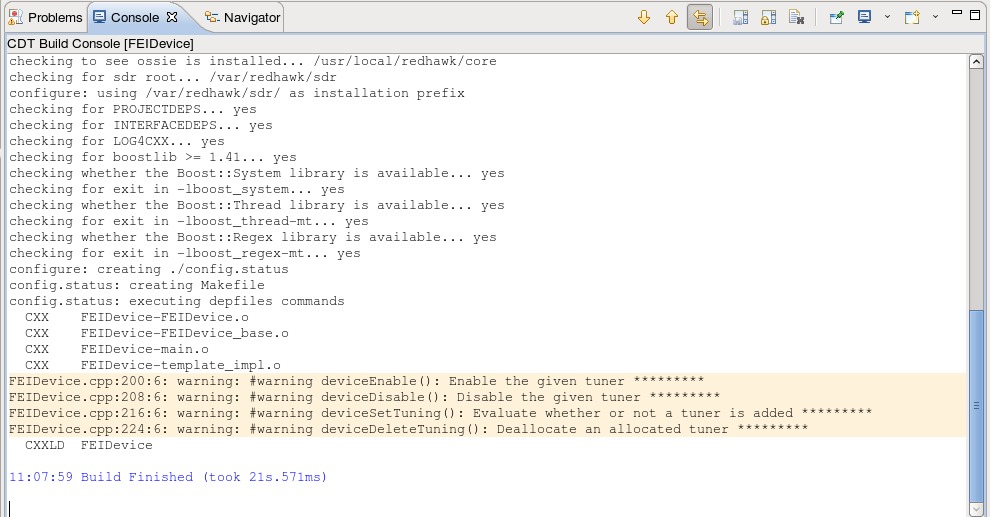Maximize the console view panel
The image size is (990, 517).
click(977, 13)
